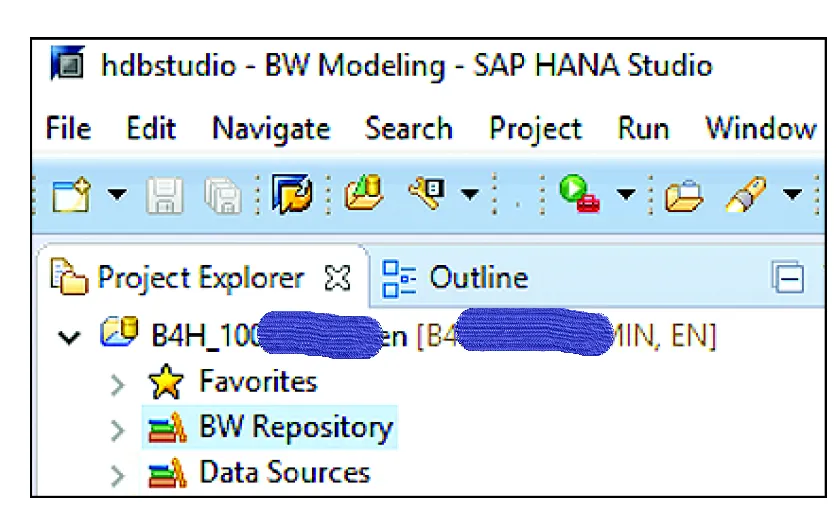Viewport: 839px width, 514px height.
Task: Open the Search menu
Action: [408, 129]
